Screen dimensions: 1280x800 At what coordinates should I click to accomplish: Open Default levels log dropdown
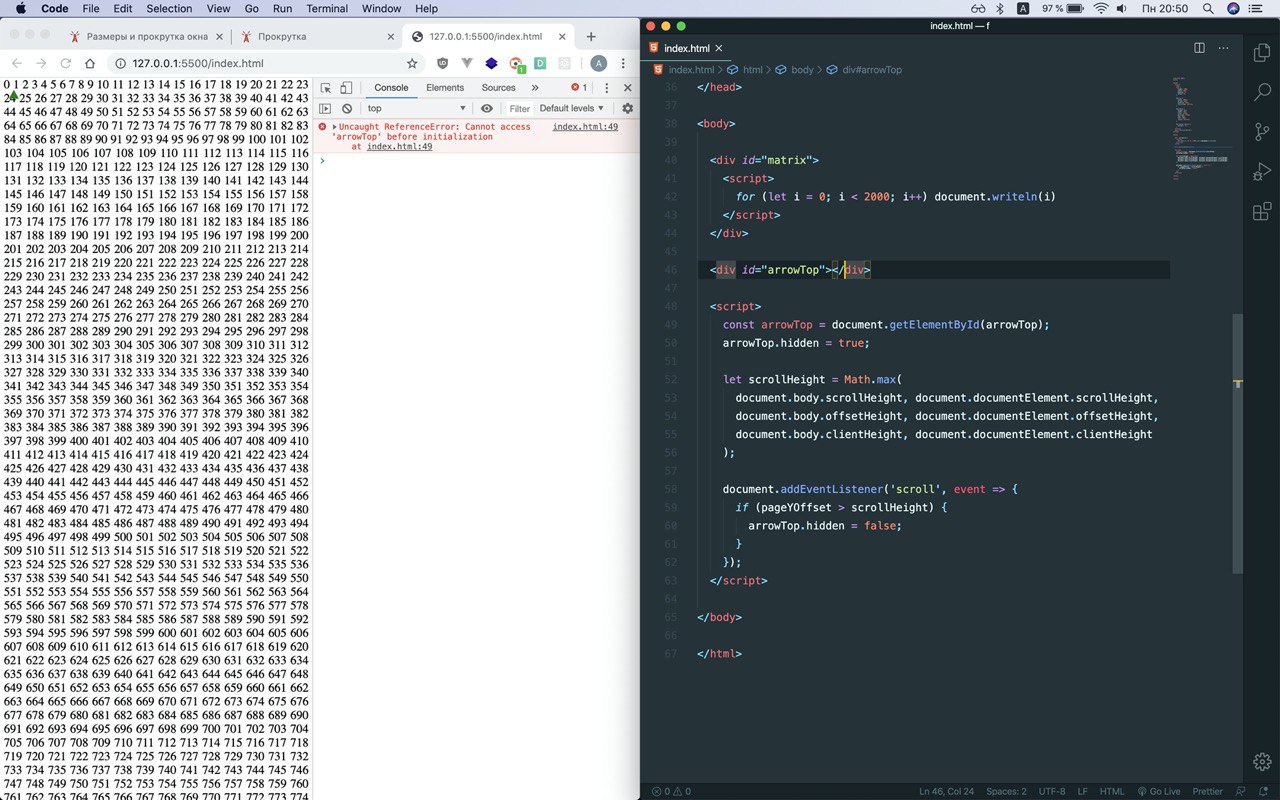coord(571,108)
